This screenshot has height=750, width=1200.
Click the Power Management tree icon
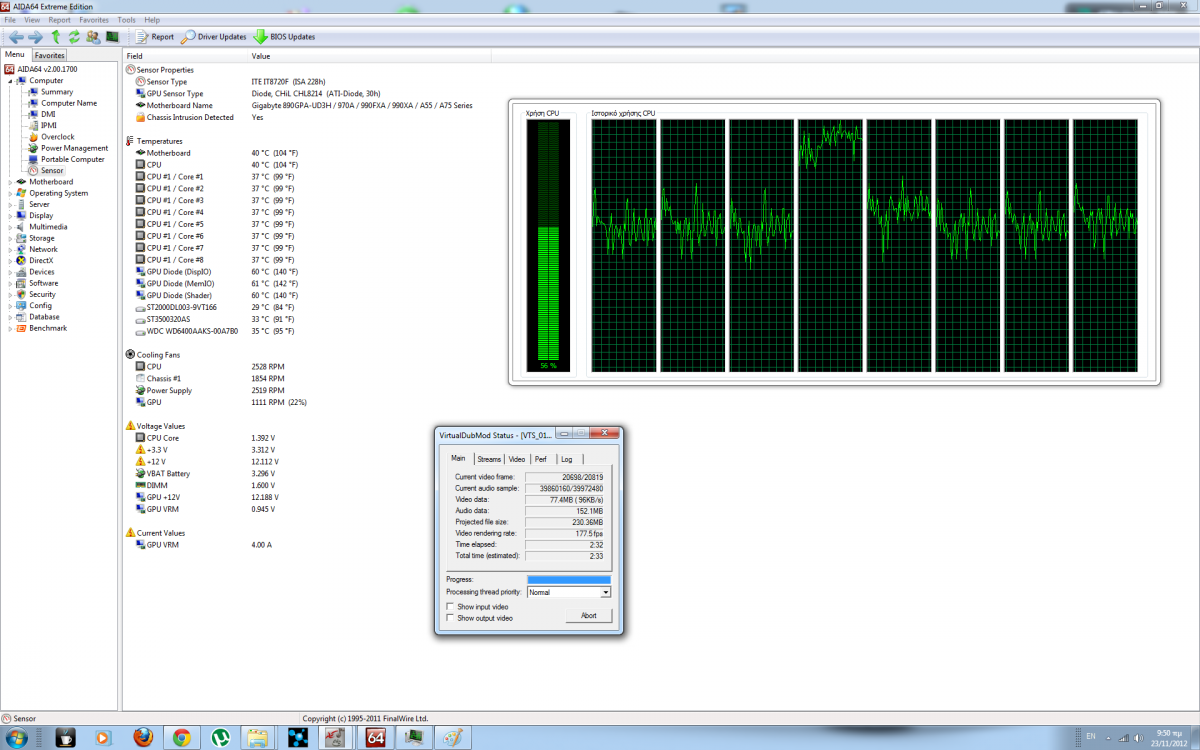(x=33, y=148)
